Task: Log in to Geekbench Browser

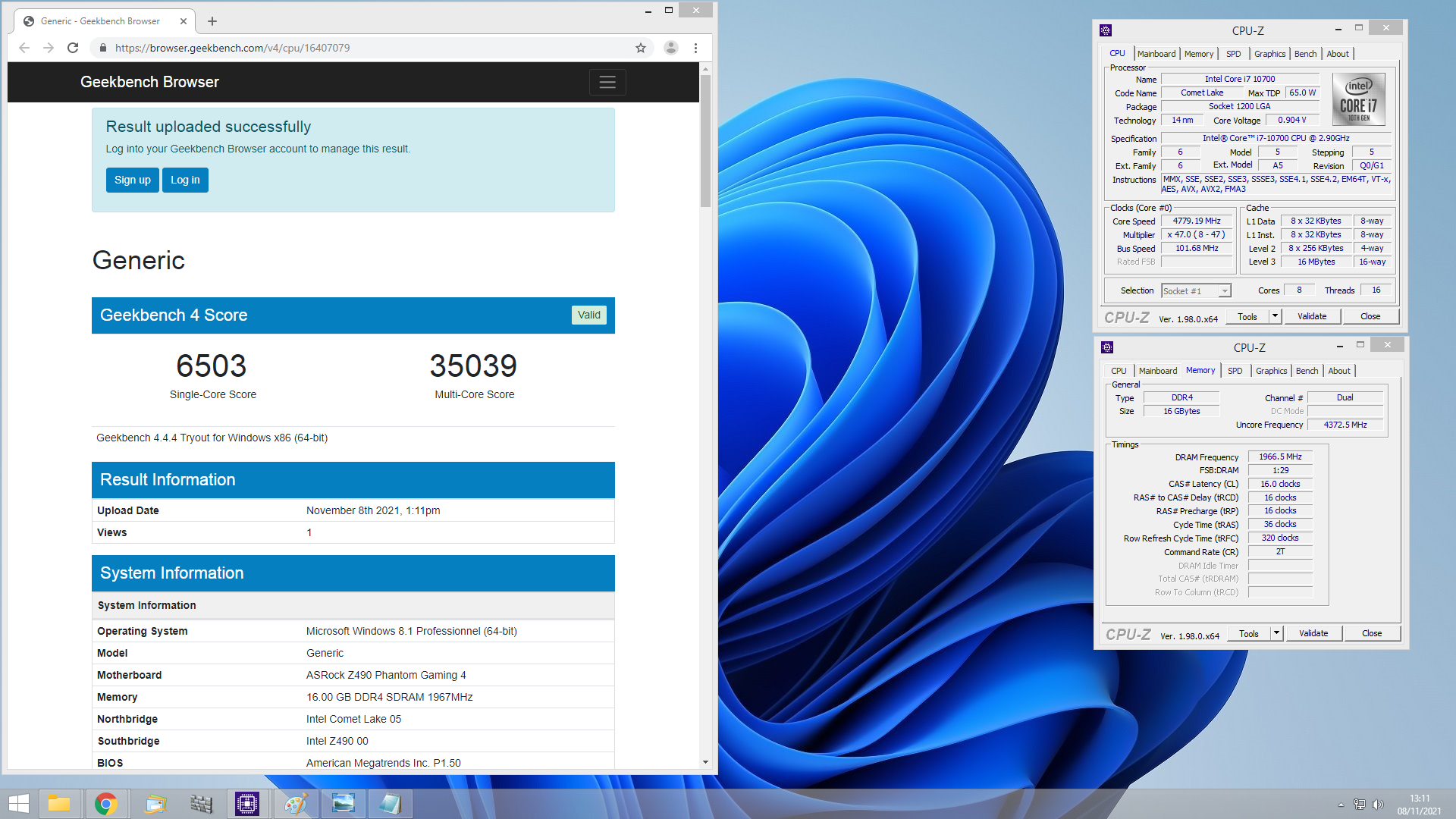Action: click(x=185, y=180)
